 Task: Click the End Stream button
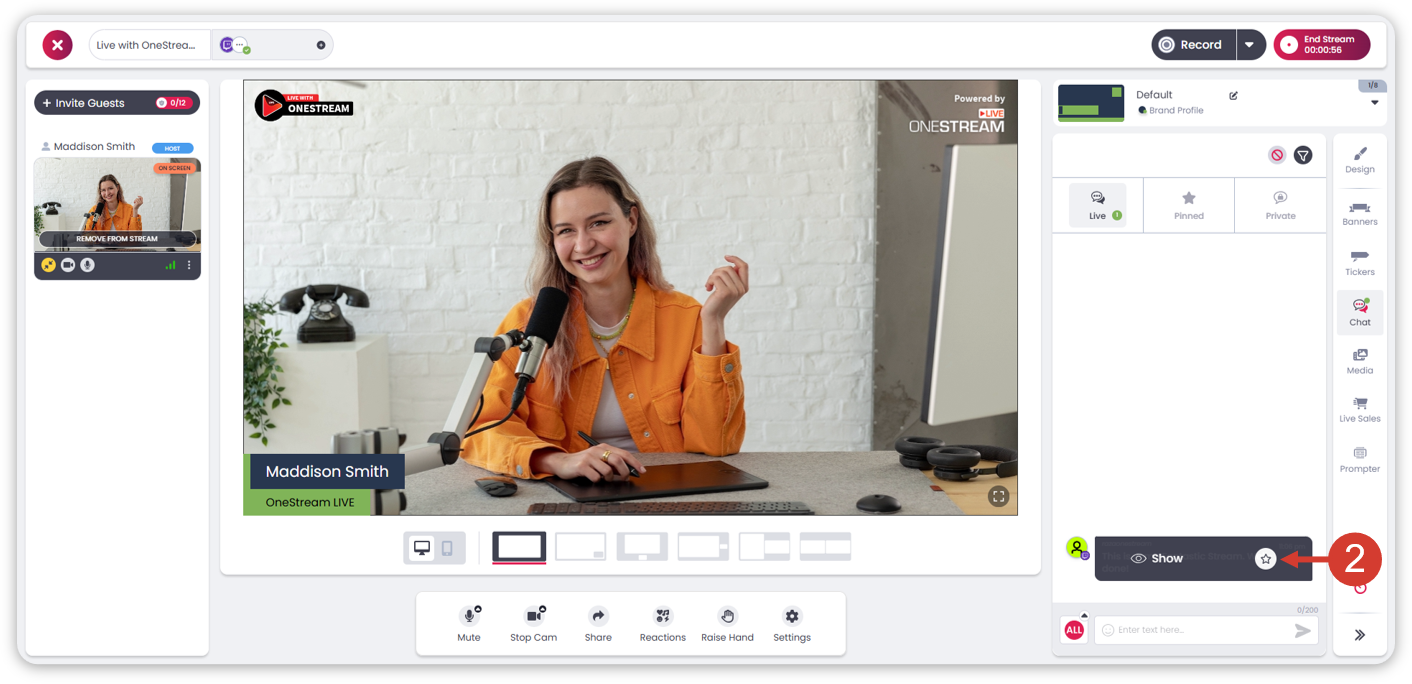click(1321, 45)
